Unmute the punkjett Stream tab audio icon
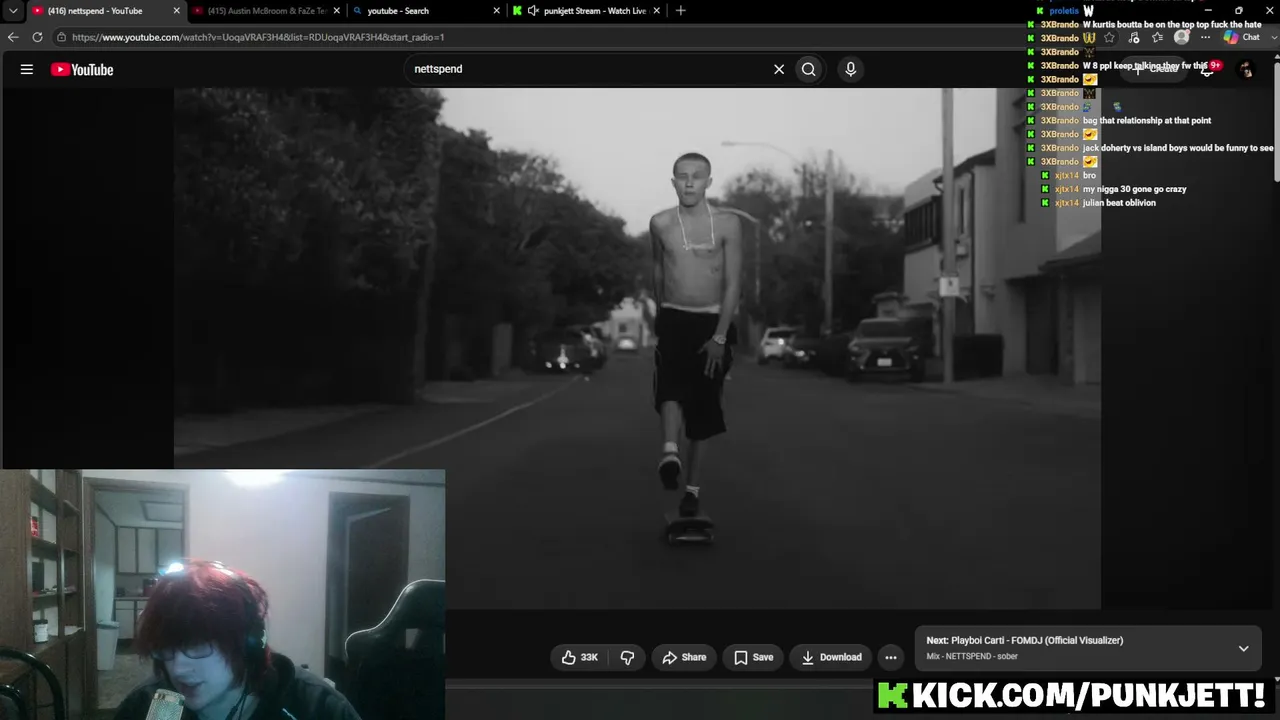 coord(533,11)
